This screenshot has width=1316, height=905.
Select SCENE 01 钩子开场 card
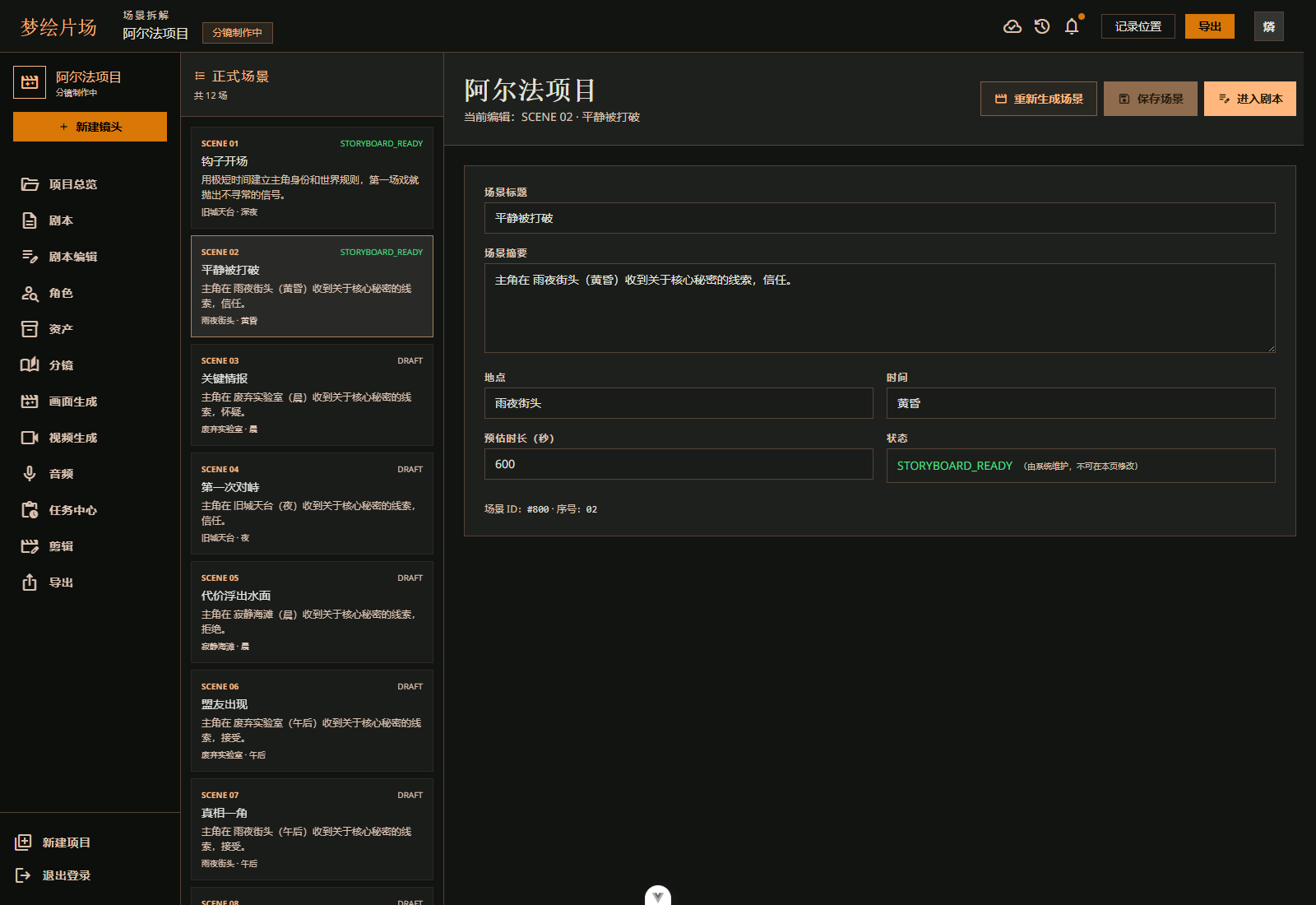[312, 178]
